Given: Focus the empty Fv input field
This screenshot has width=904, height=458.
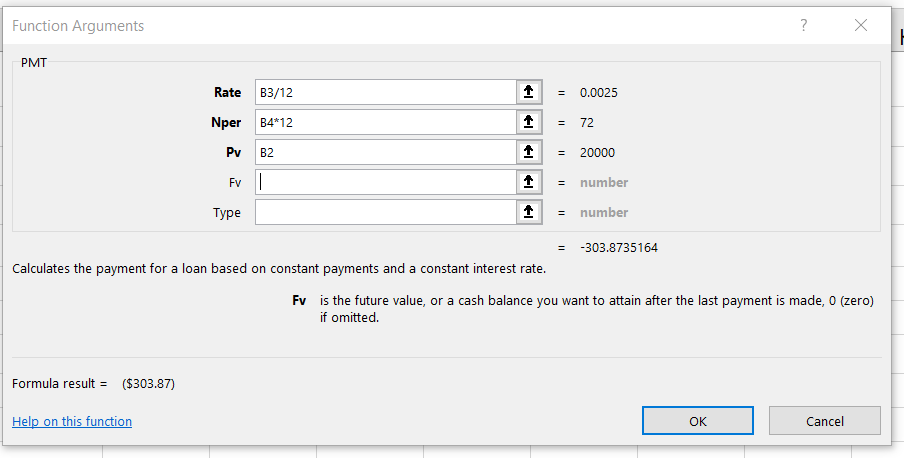Looking at the screenshot, I should point(386,182).
